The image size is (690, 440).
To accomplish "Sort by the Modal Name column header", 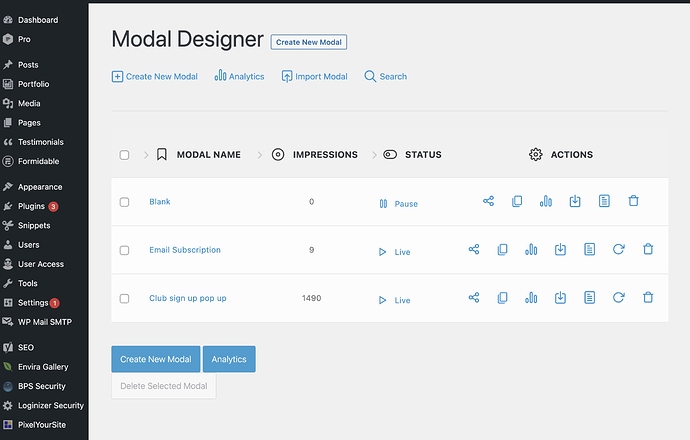I will [x=208, y=155].
